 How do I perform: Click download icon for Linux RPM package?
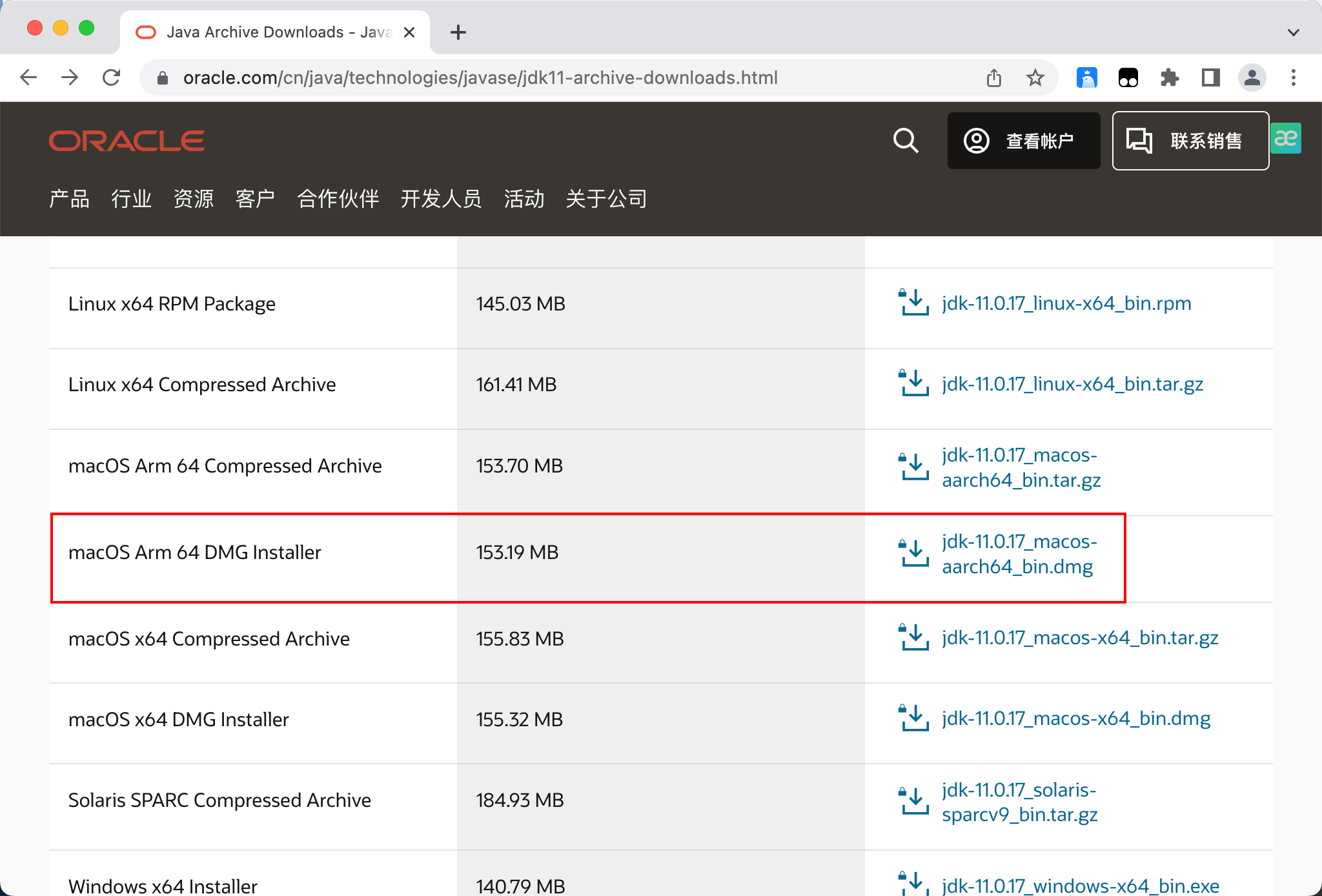(914, 302)
